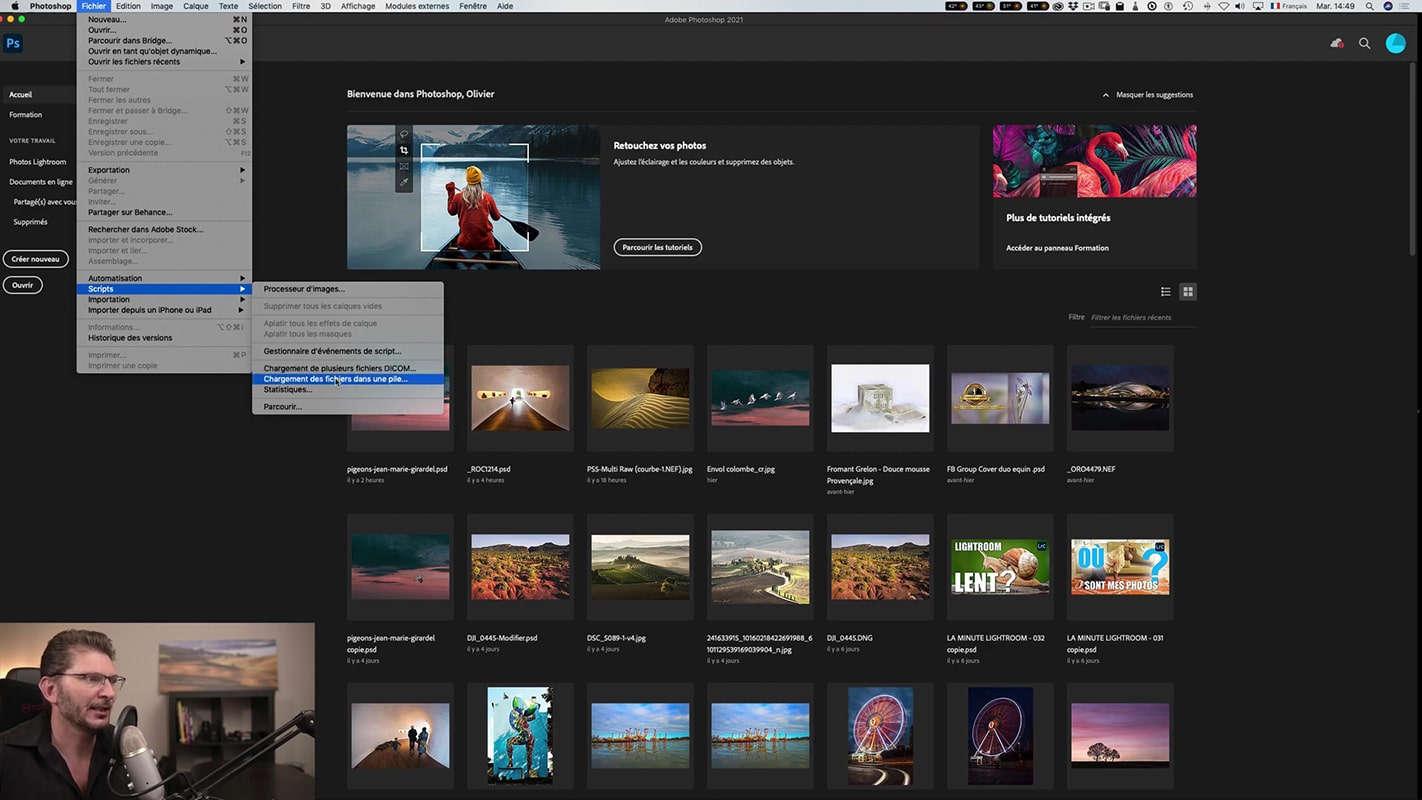This screenshot has height=800, width=1422.
Task: Open Envol colombe_cr.jpg thumbnail
Action: pos(760,398)
